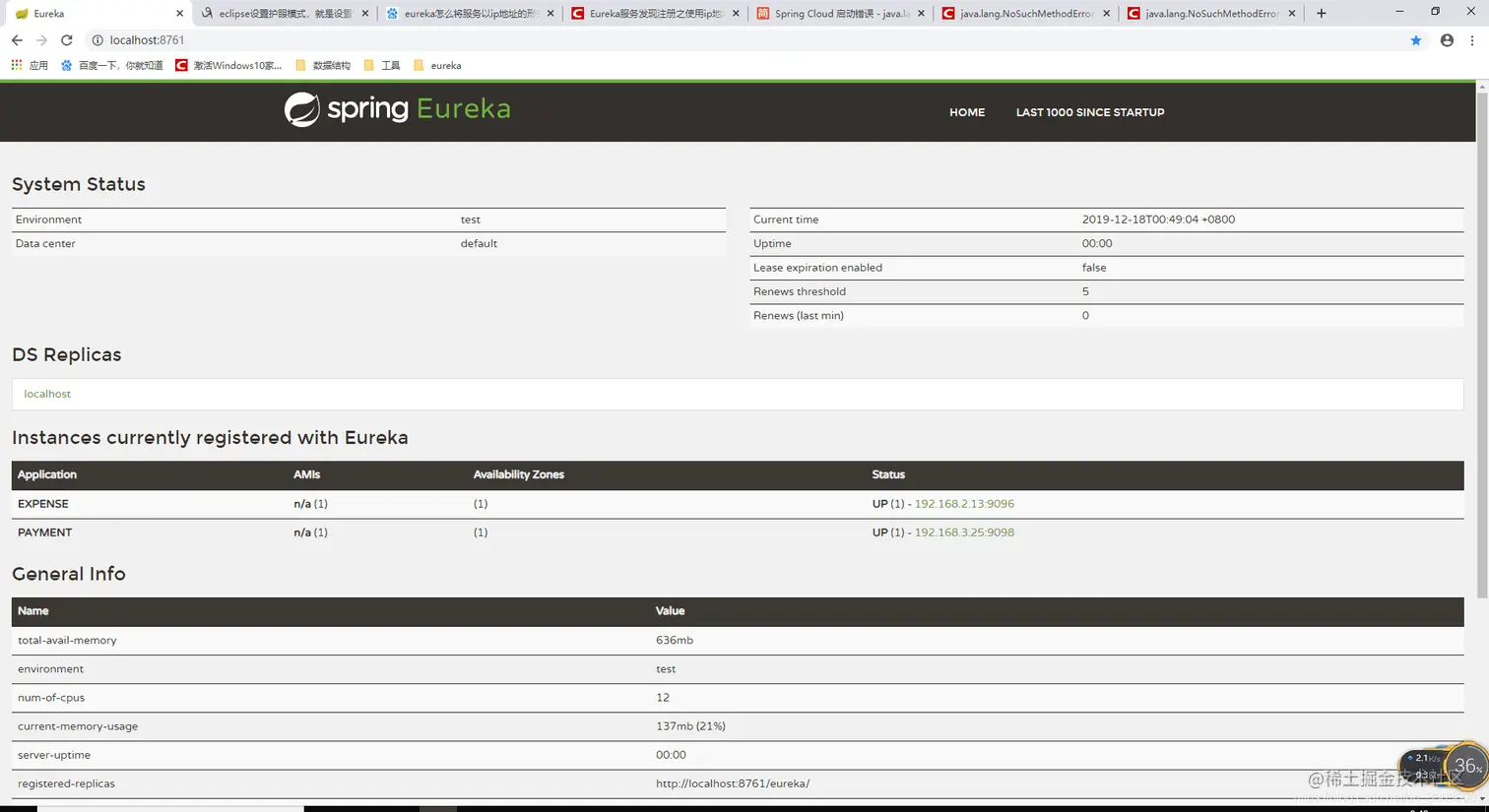View site information icon beside localhost:8761
Viewport: 1489px width, 812px height.
coord(97,40)
